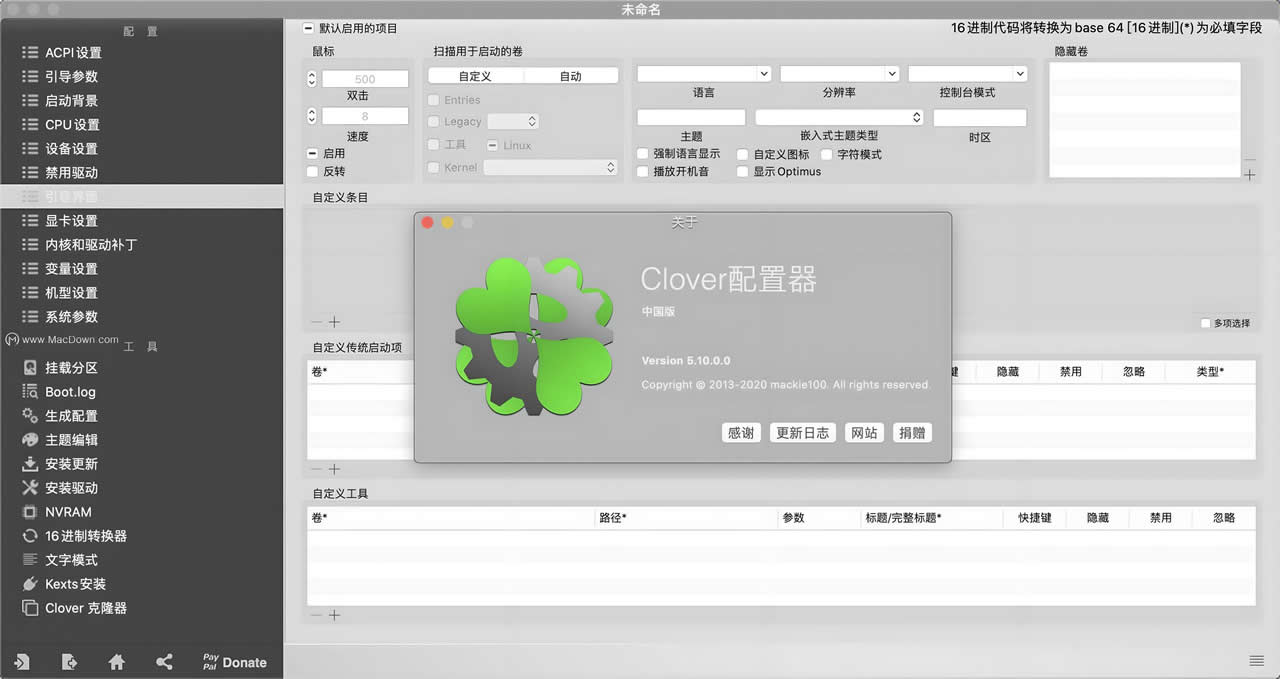
Task: Click the 类型* column header
Action: [x=1210, y=371]
